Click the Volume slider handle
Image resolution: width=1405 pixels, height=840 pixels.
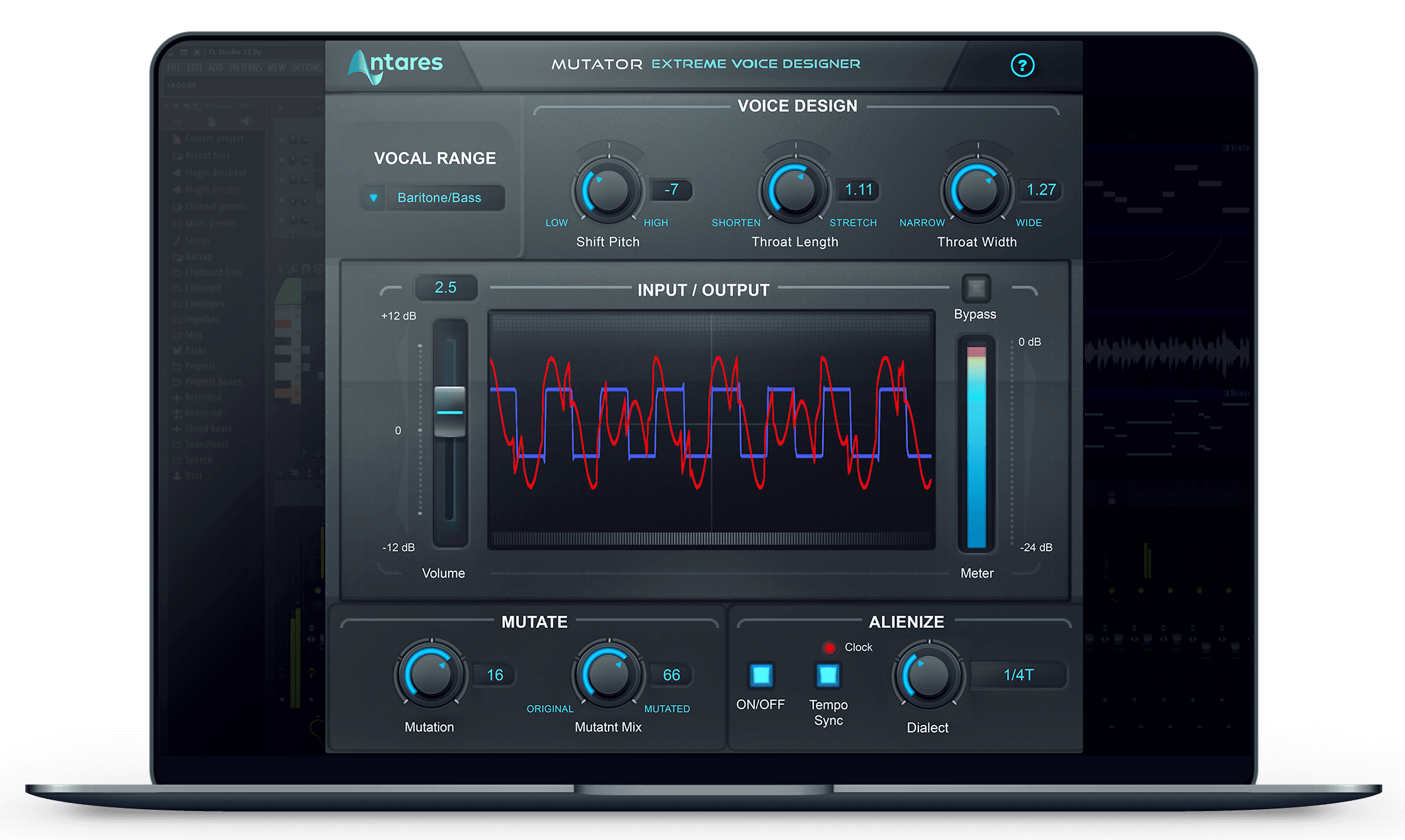(x=449, y=412)
